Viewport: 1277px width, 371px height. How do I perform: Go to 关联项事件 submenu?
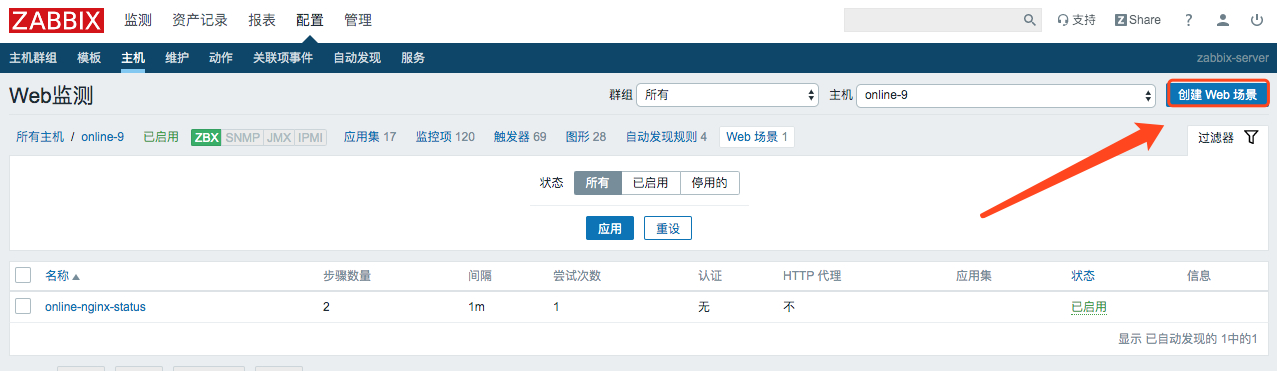click(283, 58)
